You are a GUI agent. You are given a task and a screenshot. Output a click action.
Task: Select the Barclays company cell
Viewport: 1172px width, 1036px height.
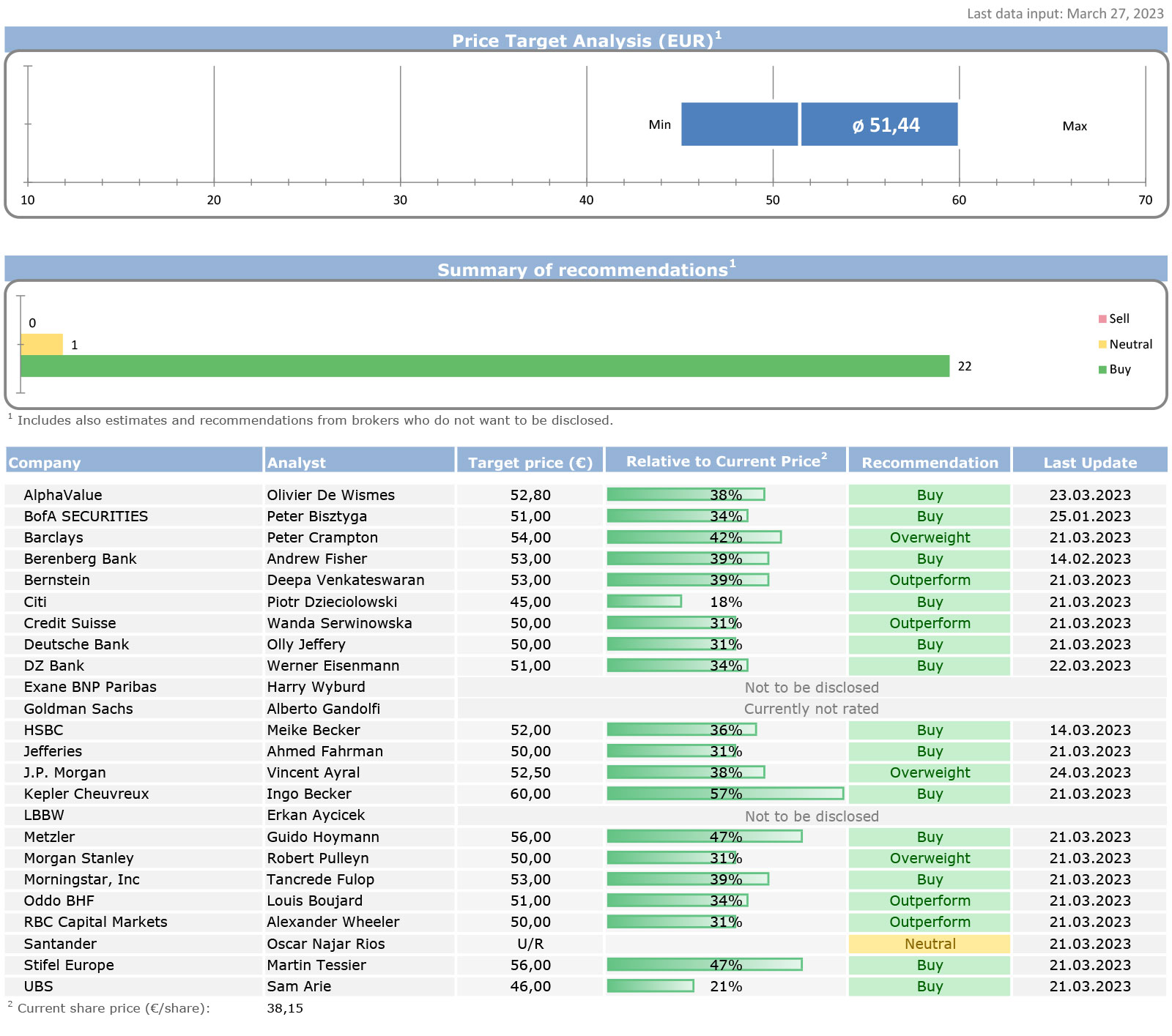pyautogui.click(x=133, y=537)
